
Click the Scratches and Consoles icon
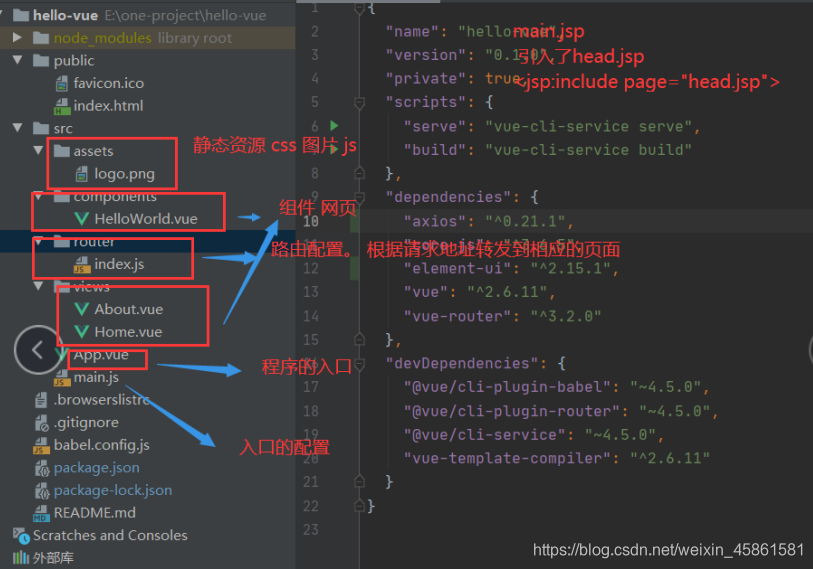pyautogui.click(x=21, y=536)
